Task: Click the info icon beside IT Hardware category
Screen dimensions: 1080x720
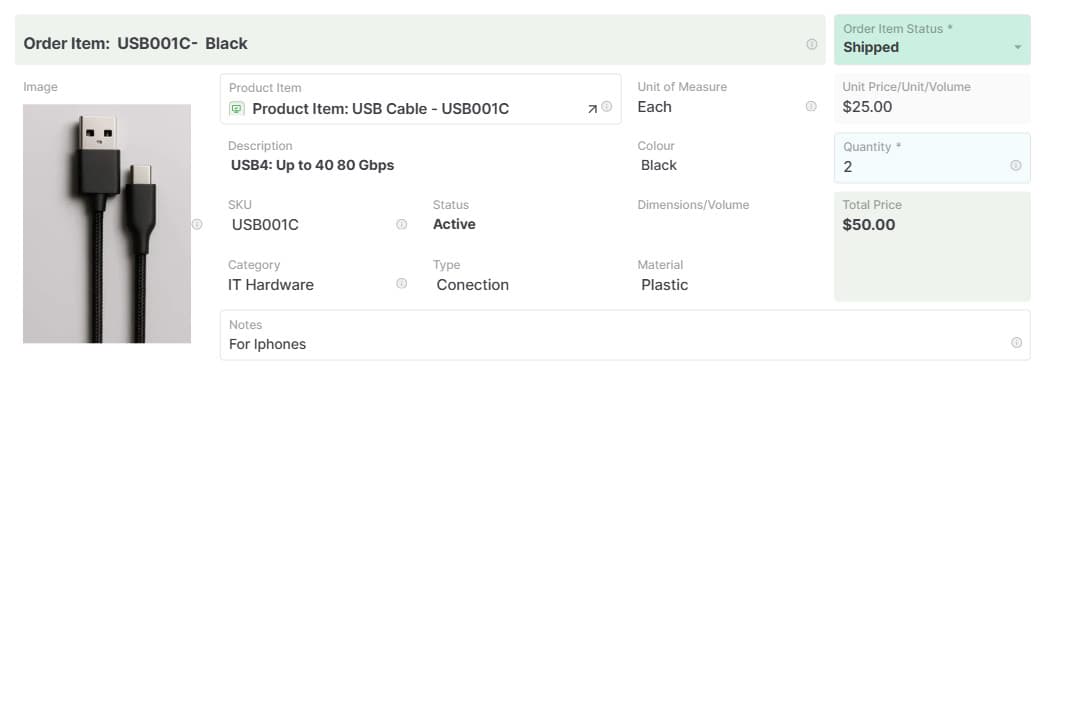Action: (401, 284)
